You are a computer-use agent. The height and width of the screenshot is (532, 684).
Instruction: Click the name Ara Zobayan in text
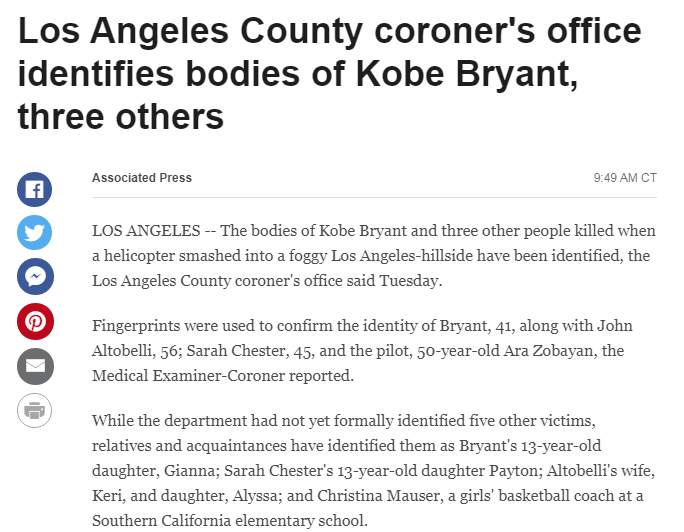click(549, 351)
